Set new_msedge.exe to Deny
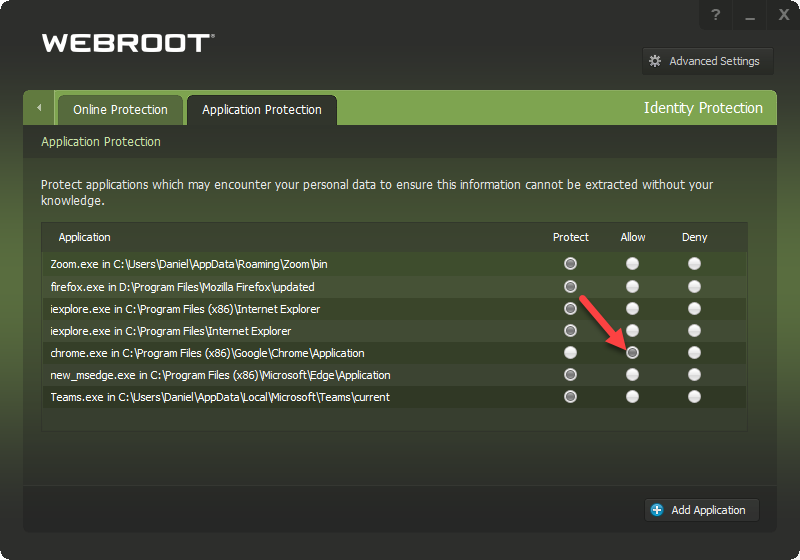 point(694,375)
